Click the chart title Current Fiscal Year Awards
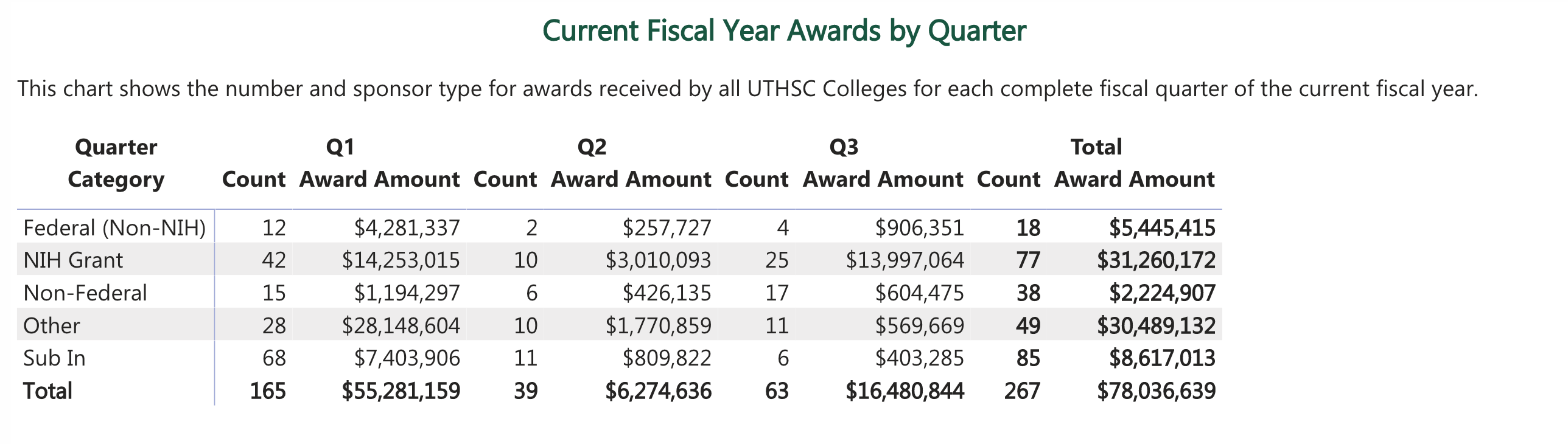This screenshot has height=444, width=1568. (784, 31)
